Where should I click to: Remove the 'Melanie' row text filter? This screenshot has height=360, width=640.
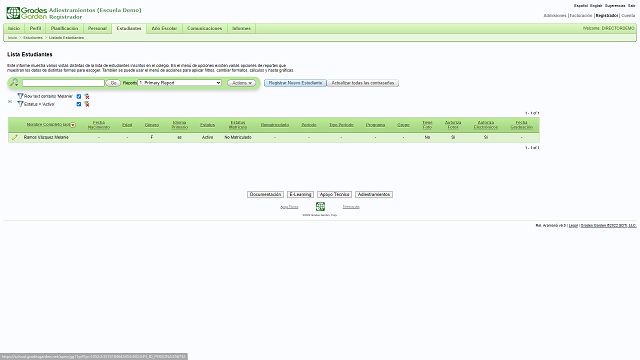(x=87, y=96)
